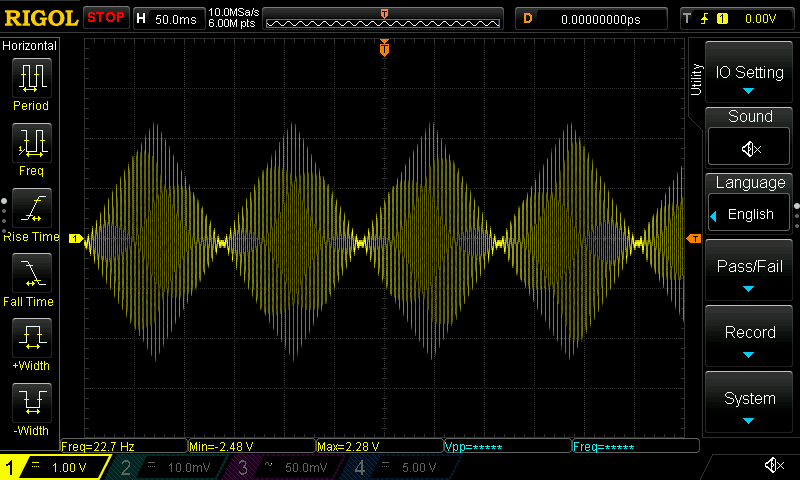Select the Freq measurement icon
This screenshot has width=800, height=480.
32,143
